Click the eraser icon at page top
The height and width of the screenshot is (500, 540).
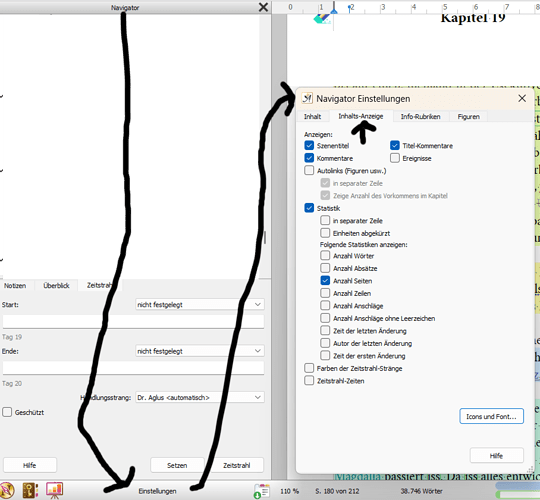(322, 19)
